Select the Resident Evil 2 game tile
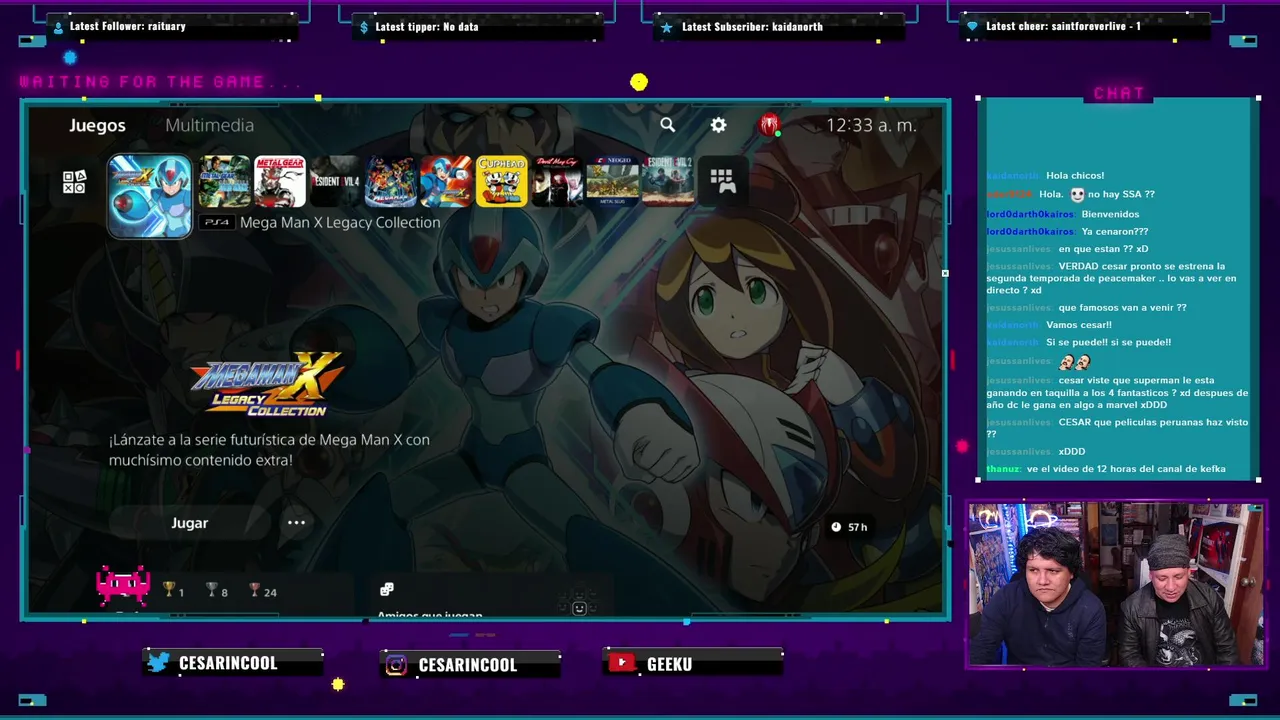The height and width of the screenshot is (720, 1280). (x=667, y=181)
